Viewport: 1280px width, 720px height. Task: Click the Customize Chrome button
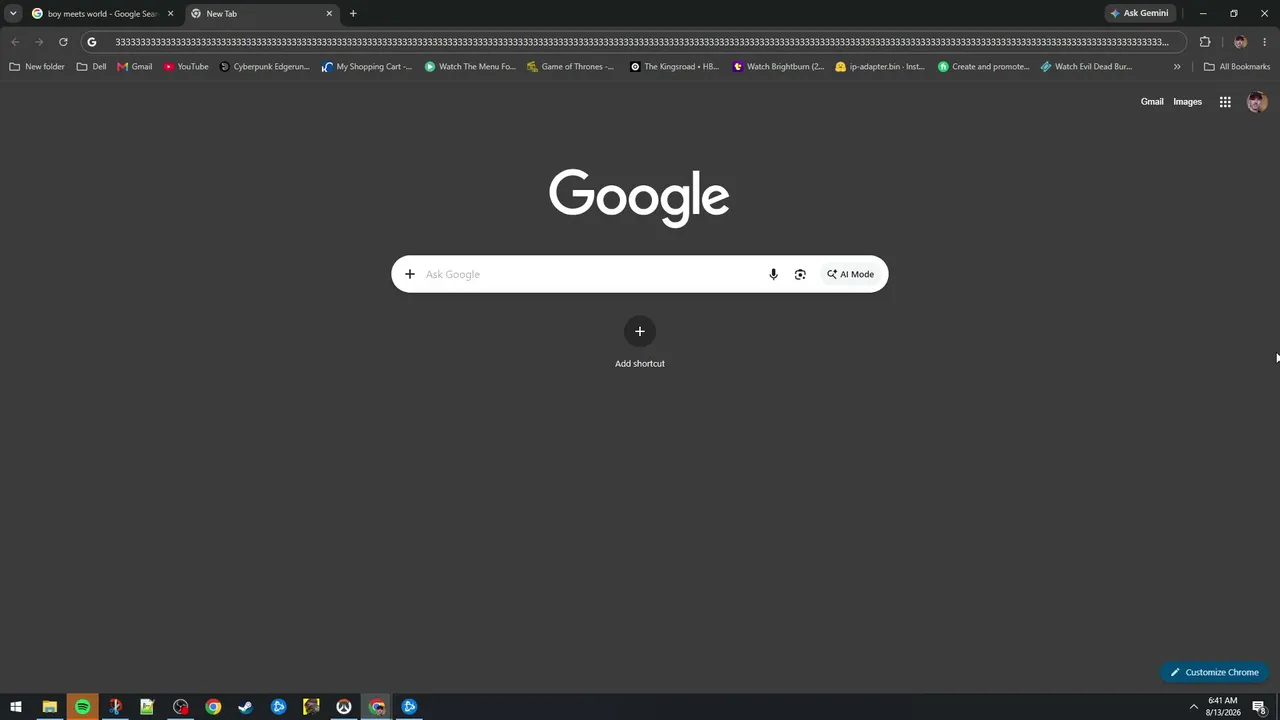1214,672
